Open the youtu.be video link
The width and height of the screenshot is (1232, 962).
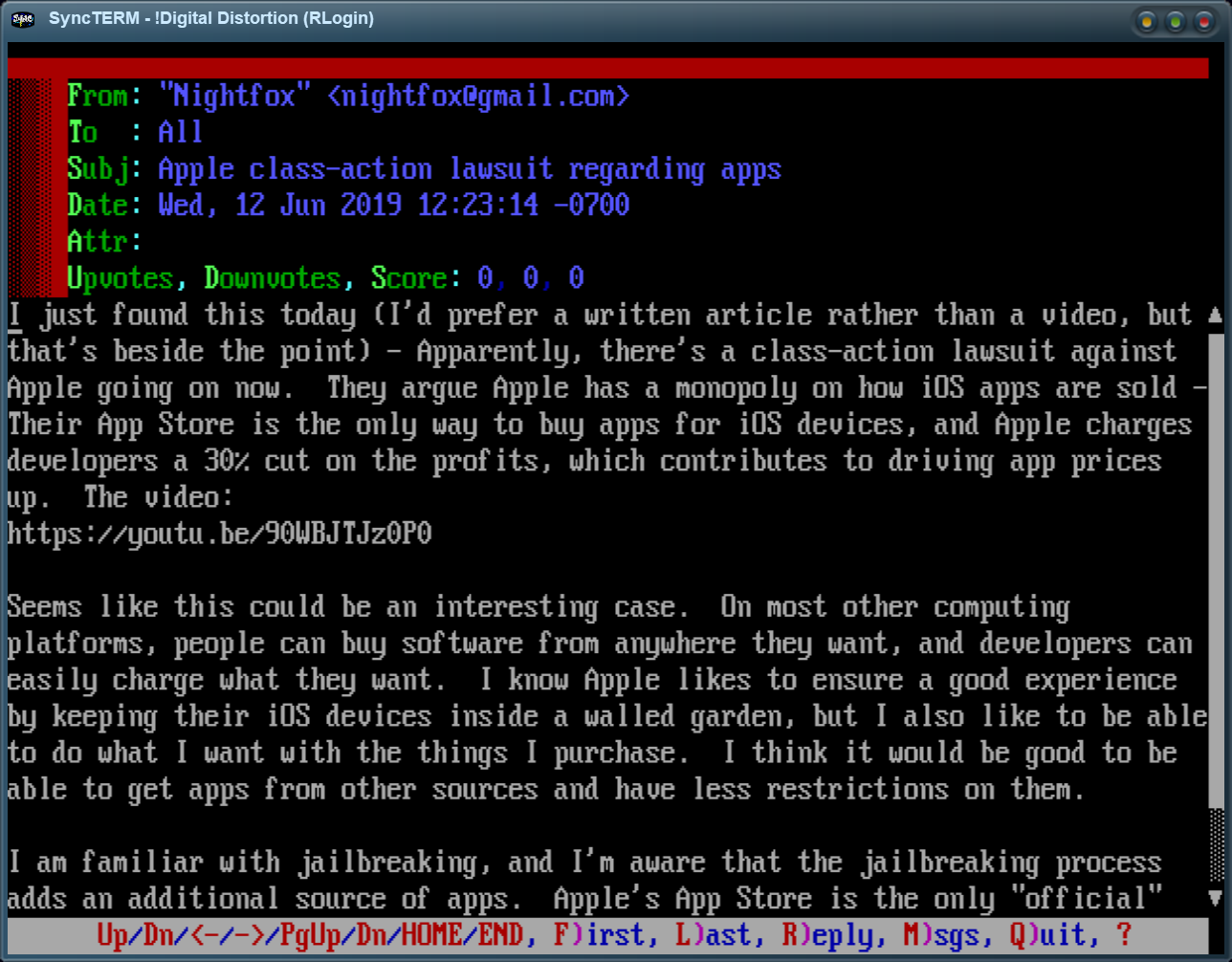coord(219,534)
